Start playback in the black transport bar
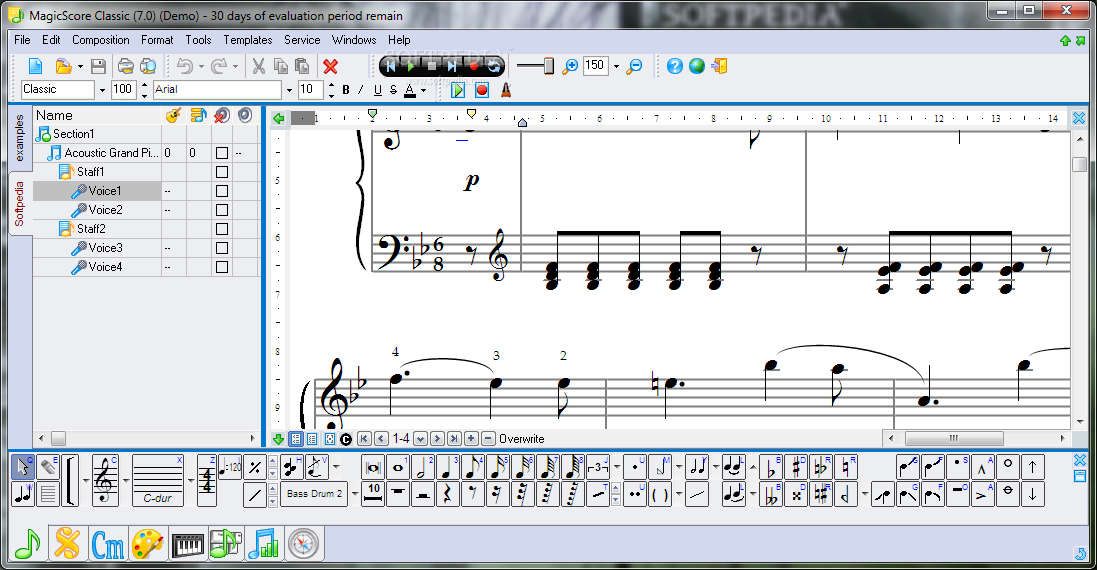The image size is (1097, 570). [x=411, y=66]
